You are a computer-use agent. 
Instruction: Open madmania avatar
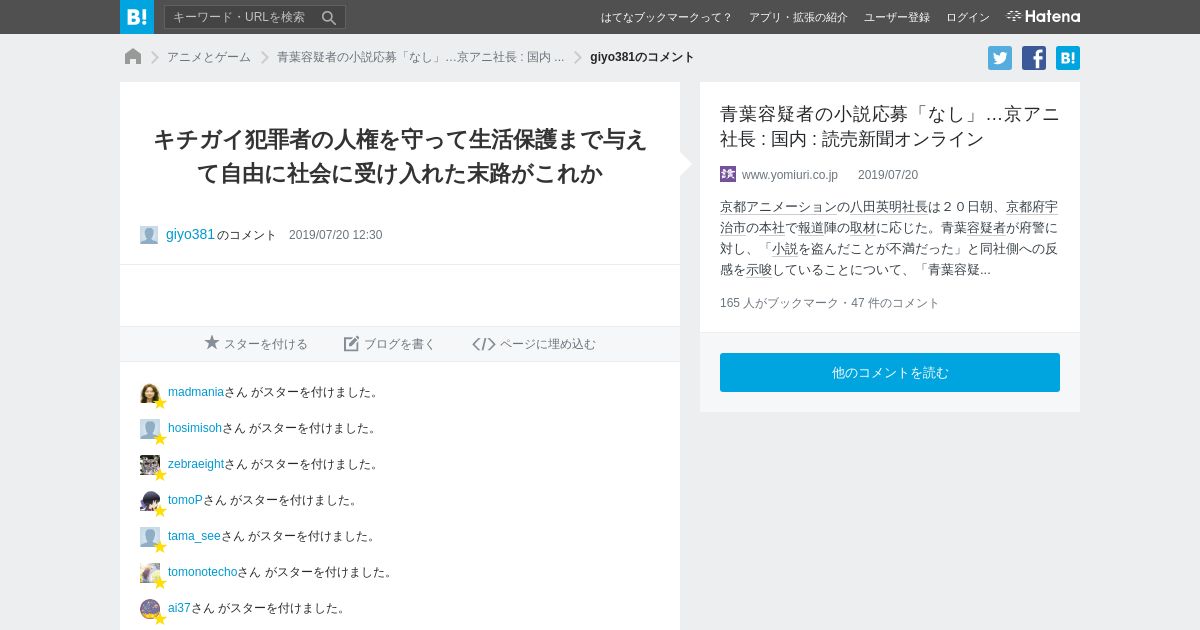[x=150, y=393]
